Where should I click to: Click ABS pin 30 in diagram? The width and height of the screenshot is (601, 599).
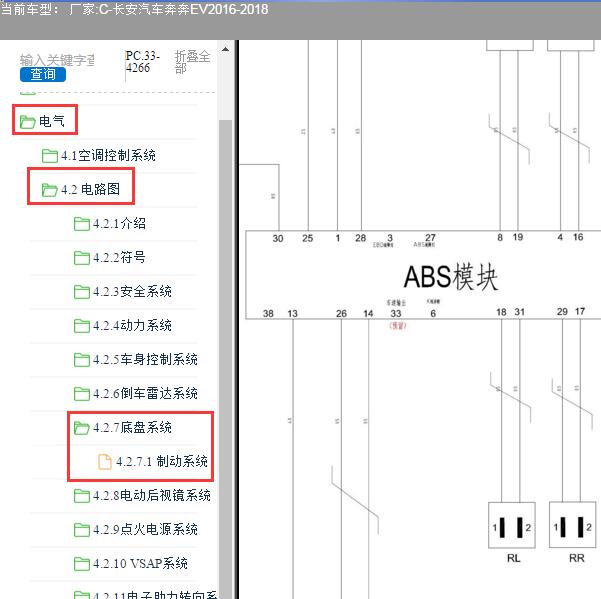(278, 238)
